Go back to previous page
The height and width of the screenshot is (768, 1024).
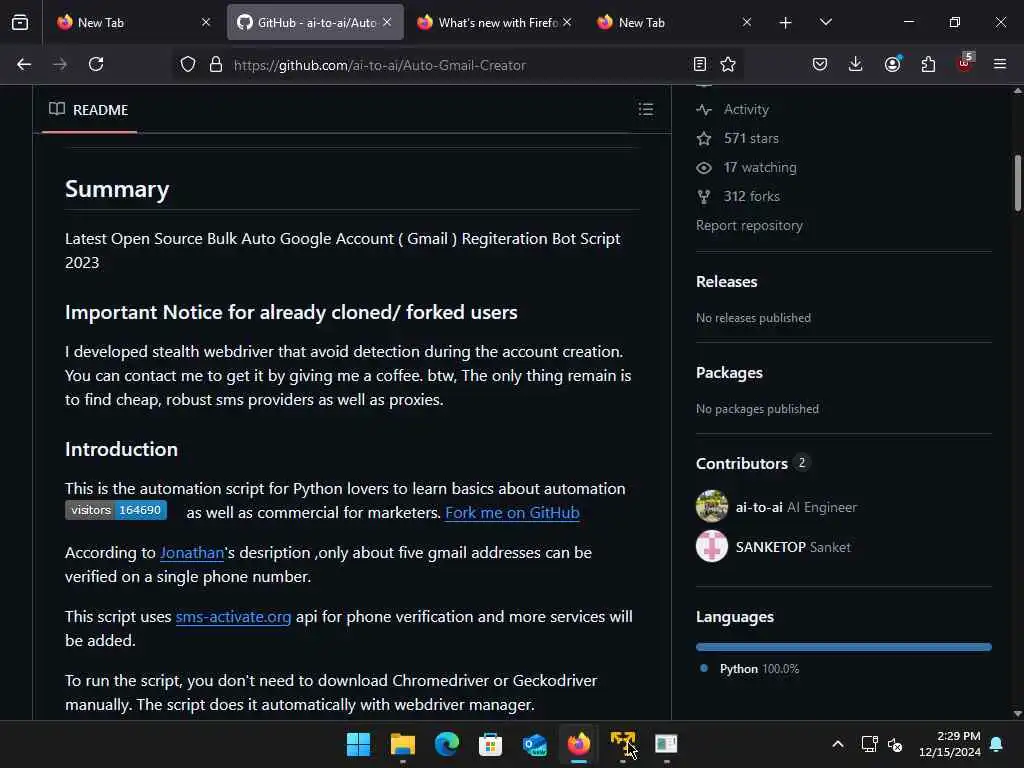coord(24,64)
